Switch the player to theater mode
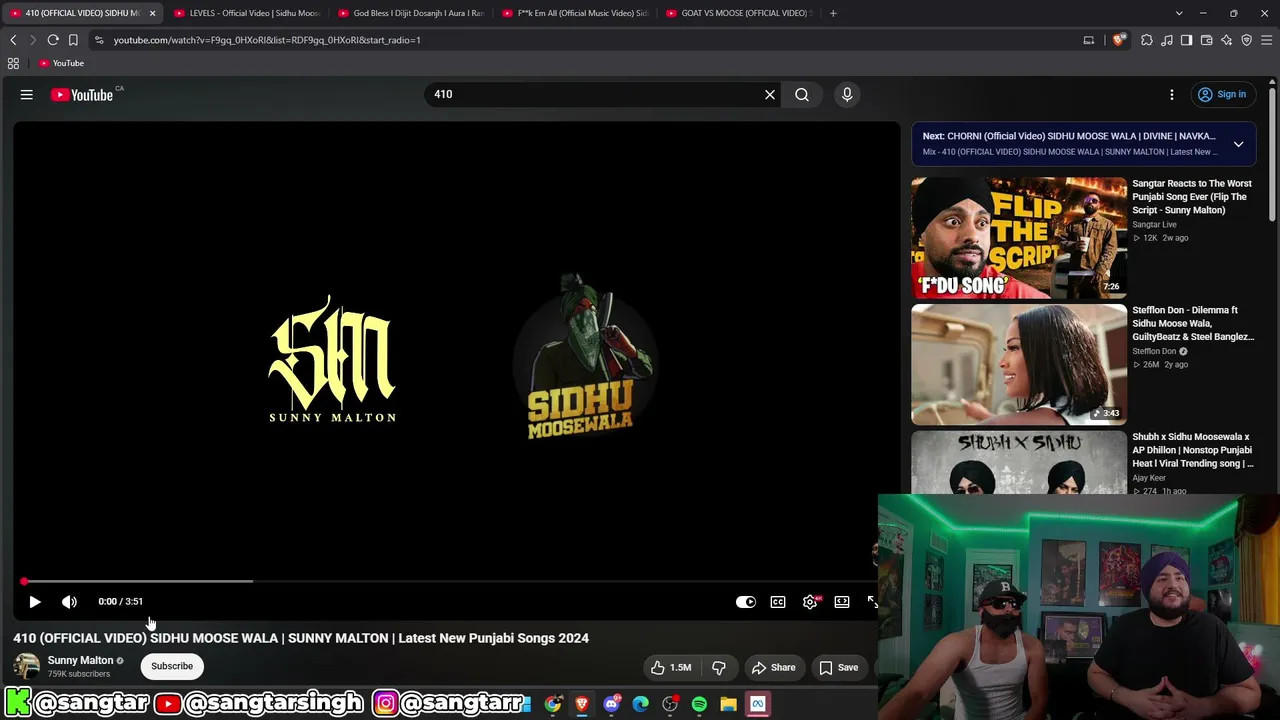Screen dimensions: 1280x720 click(x=842, y=602)
